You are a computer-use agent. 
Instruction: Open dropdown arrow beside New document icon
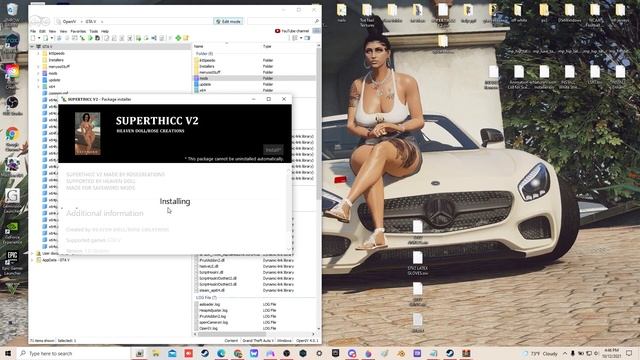coord(39,38)
